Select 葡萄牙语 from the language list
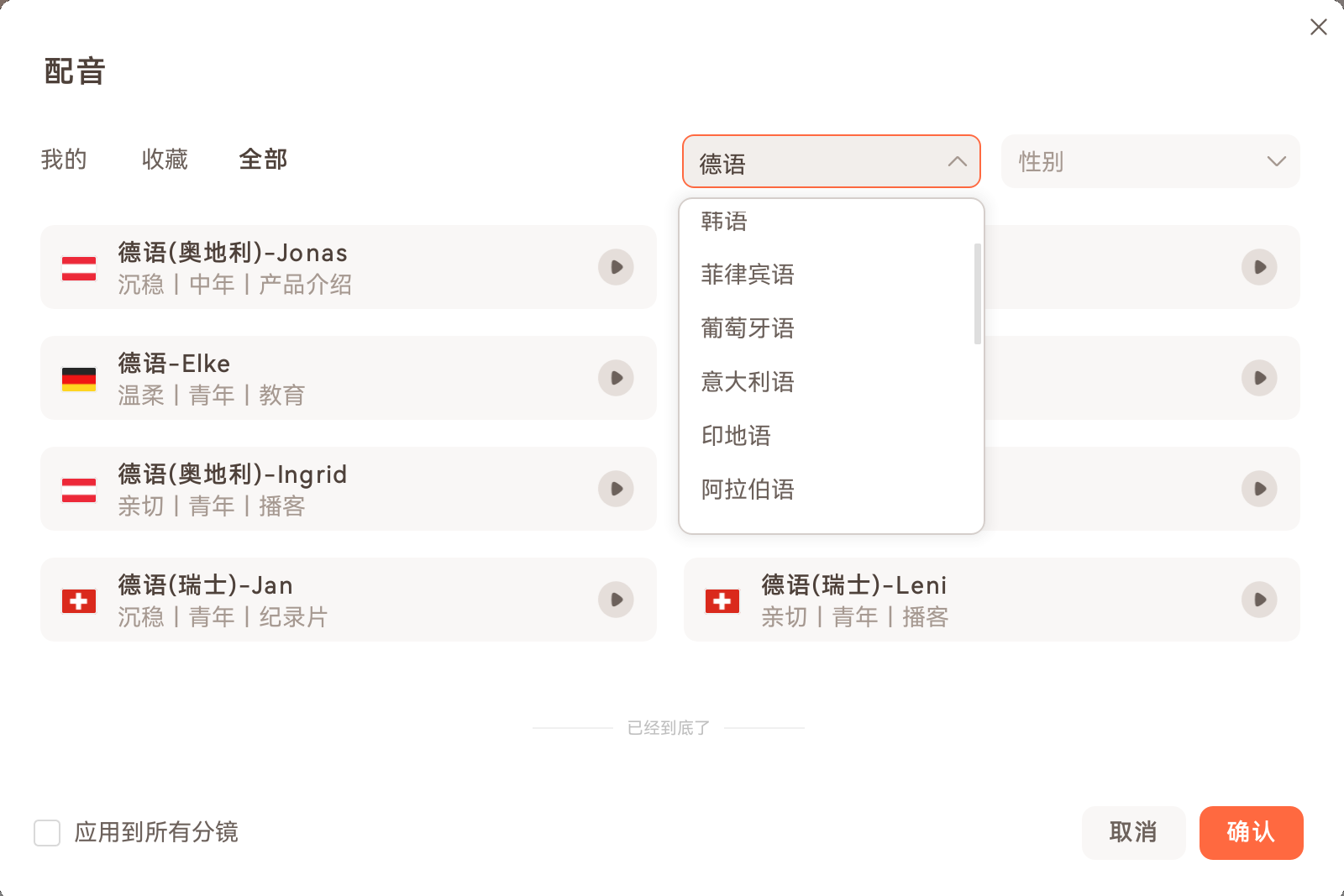 (748, 328)
